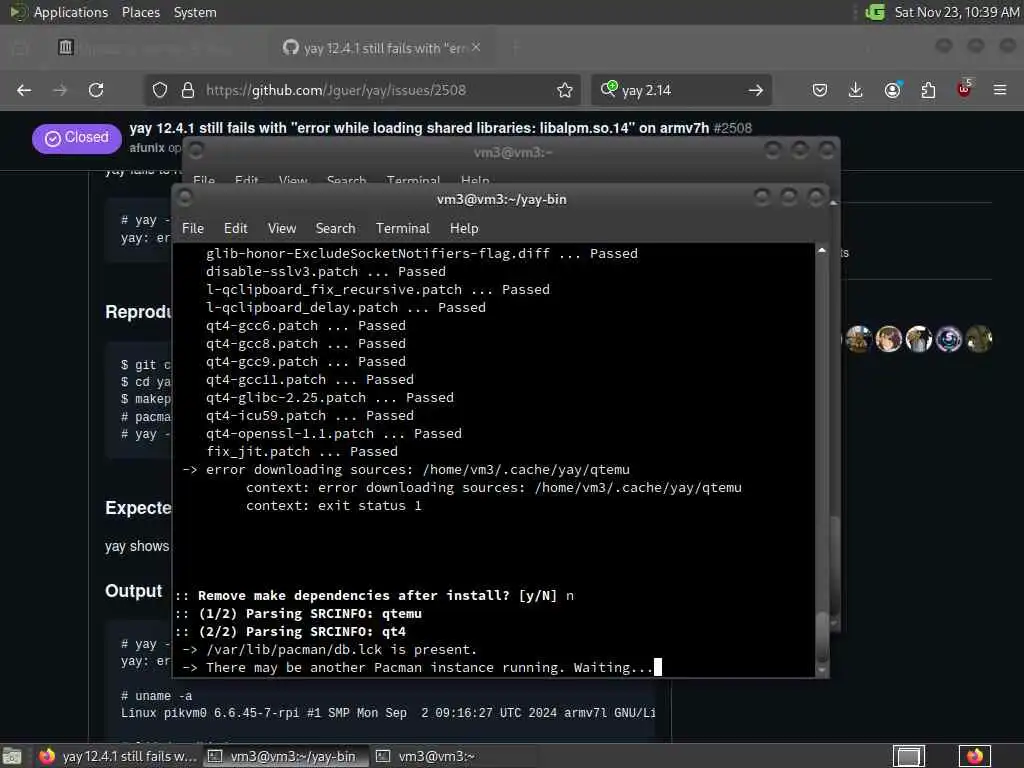Switch to the Firefox taskbar entry

(118, 756)
